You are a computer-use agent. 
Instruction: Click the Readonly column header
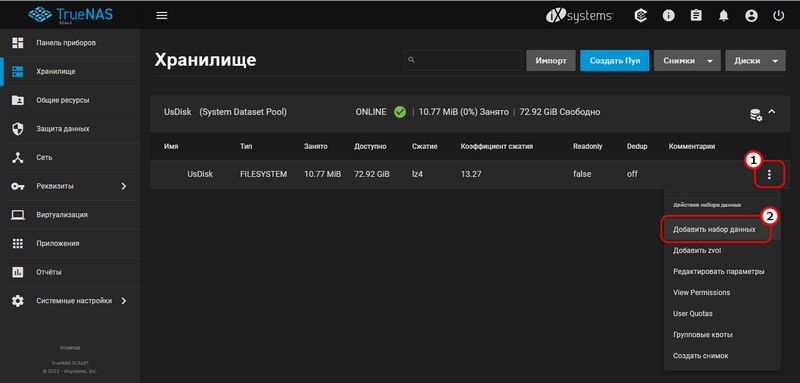[x=588, y=146]
